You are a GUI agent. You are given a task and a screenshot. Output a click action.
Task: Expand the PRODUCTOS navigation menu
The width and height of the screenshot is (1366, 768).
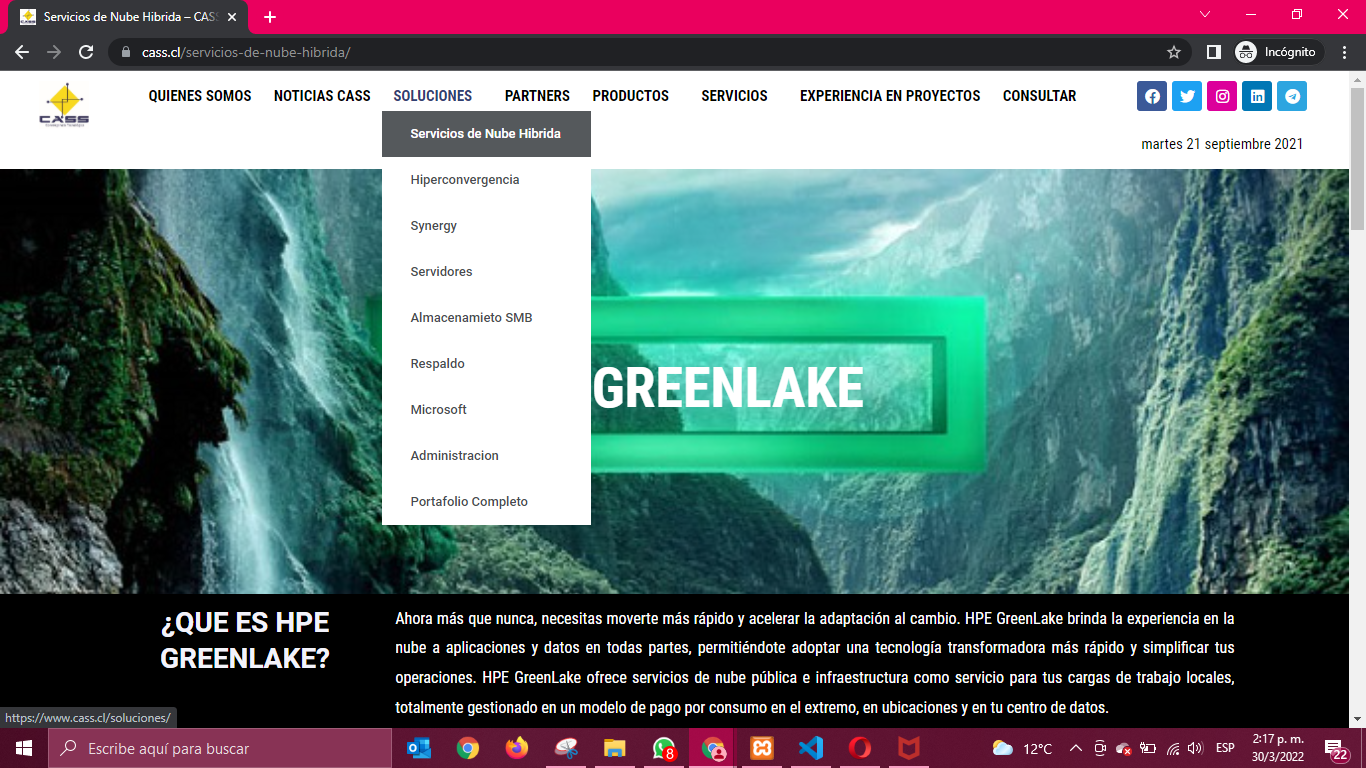[630, 96]
